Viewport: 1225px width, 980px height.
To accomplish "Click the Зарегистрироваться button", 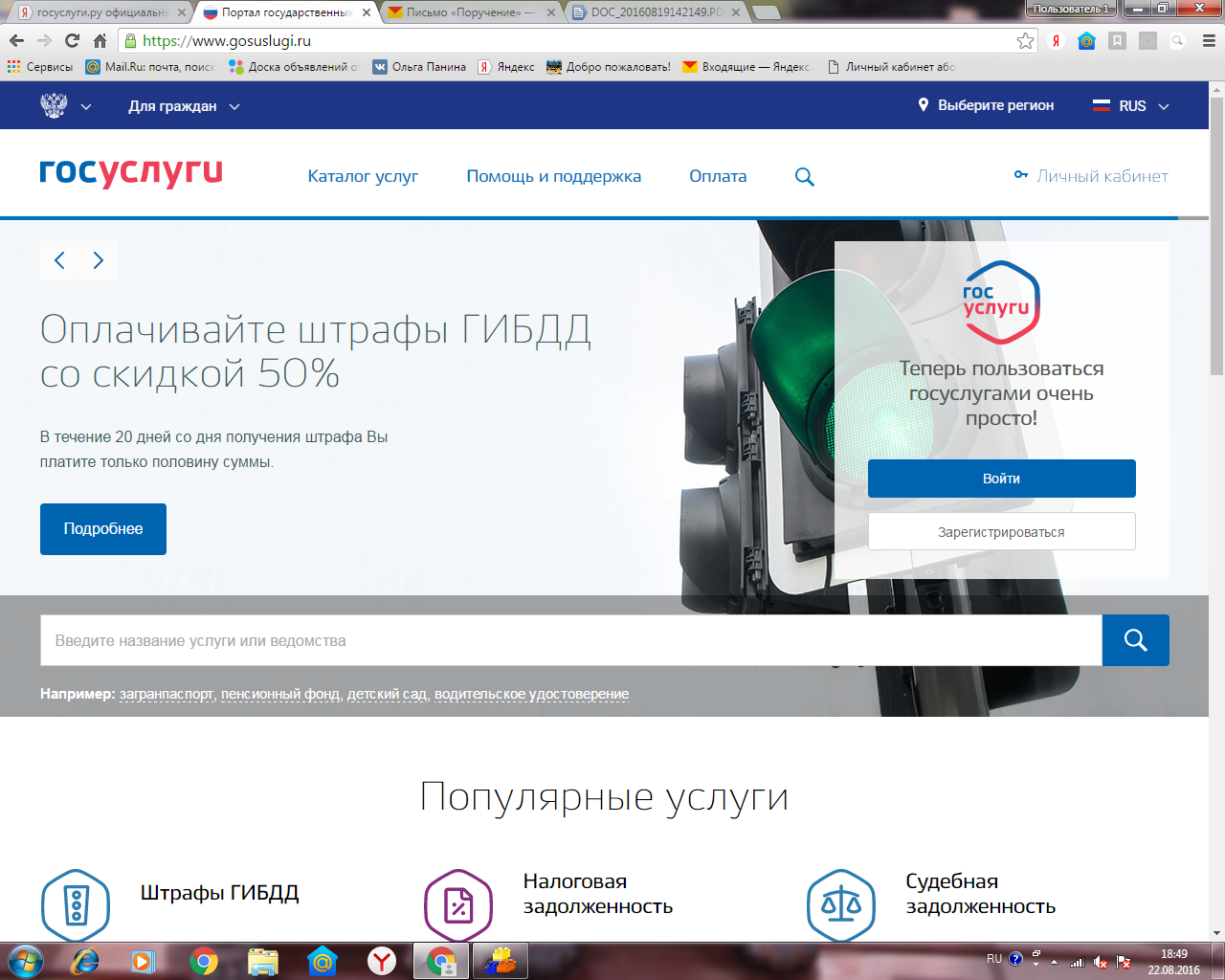I will [1002, 532].
